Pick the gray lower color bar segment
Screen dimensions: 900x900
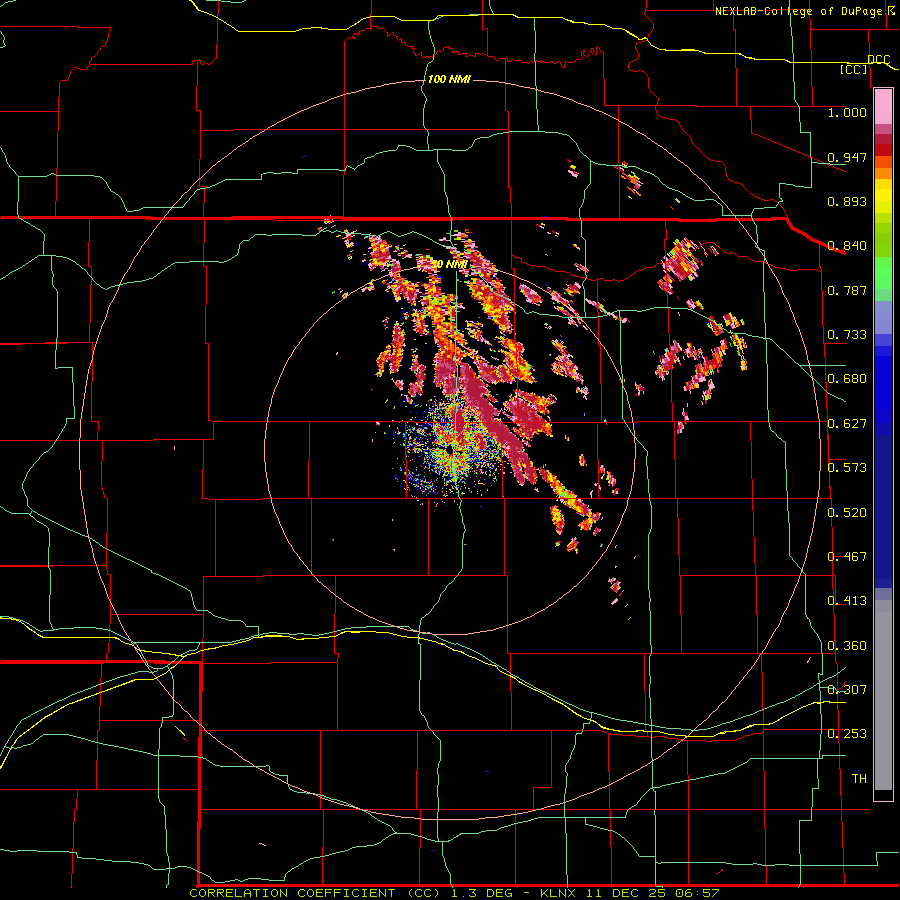tap(883, 695)
